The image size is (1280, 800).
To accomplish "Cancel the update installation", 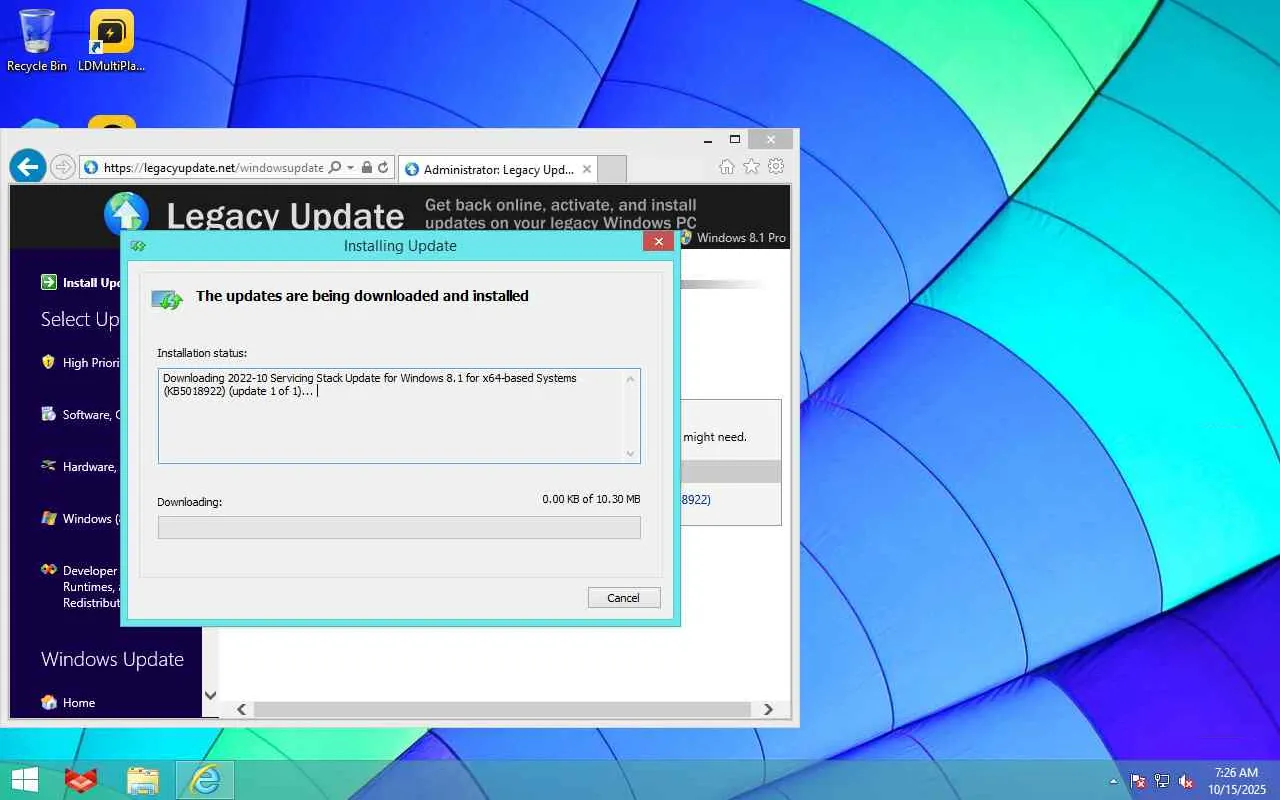I will [x=623, y=598].
